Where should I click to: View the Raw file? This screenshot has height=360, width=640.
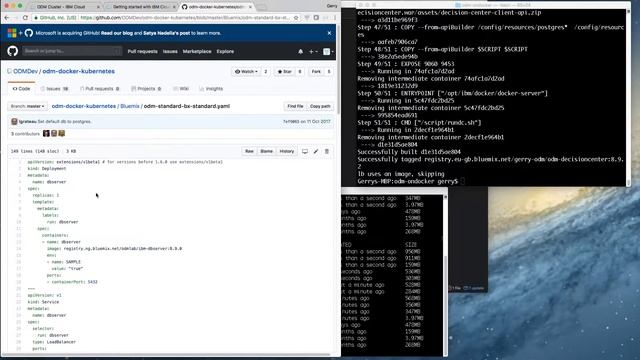(249, 151)
